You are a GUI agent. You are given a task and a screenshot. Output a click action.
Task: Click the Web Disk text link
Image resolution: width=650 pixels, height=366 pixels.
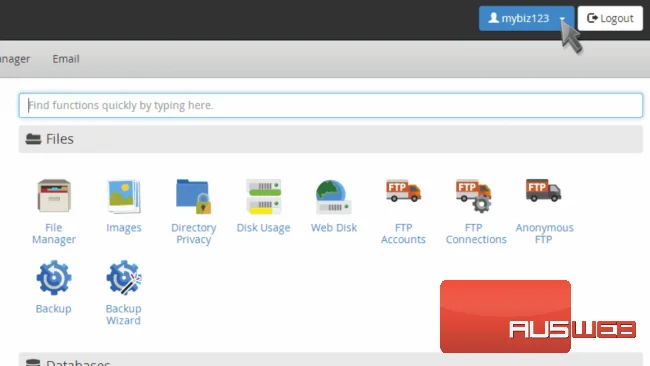(334, 228)
